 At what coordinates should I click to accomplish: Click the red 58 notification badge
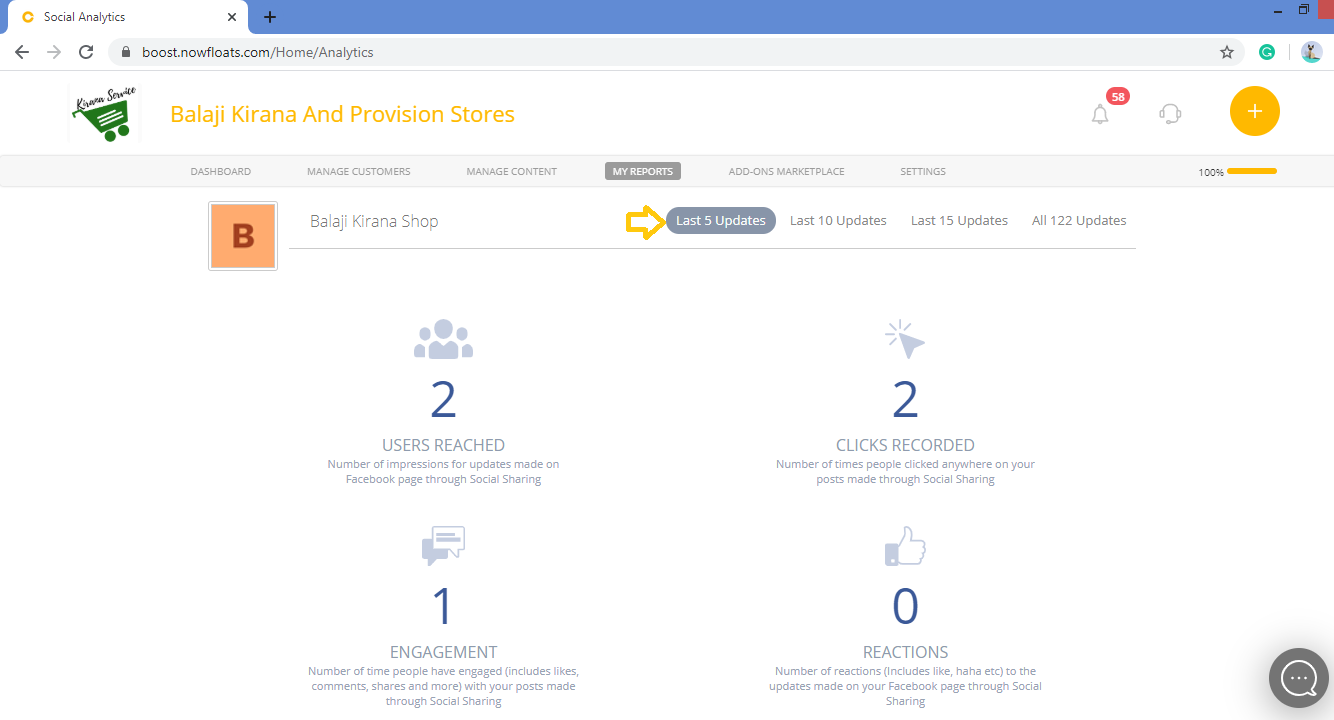(1118, 97)
